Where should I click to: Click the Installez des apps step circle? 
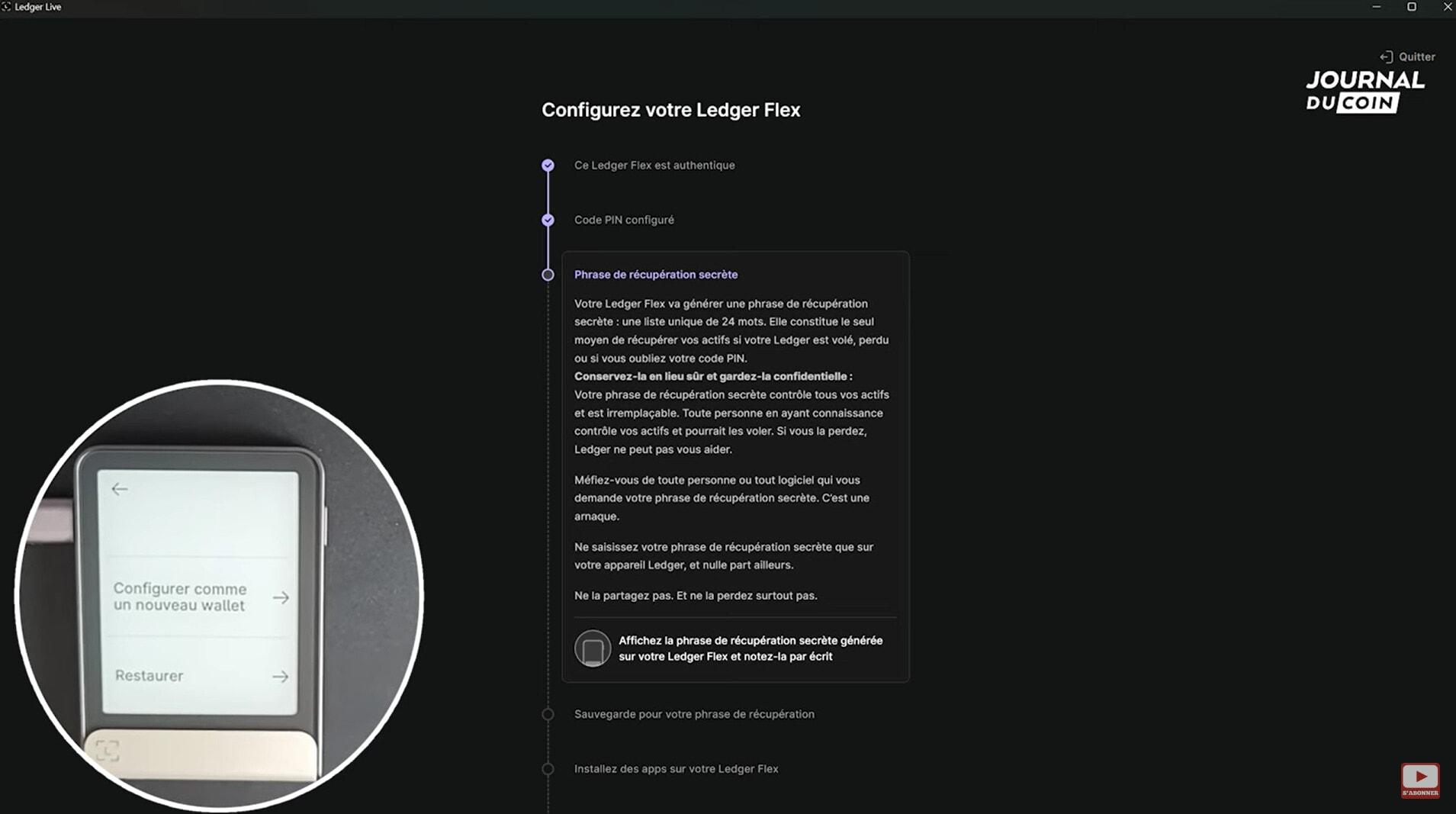click(548, 769)
